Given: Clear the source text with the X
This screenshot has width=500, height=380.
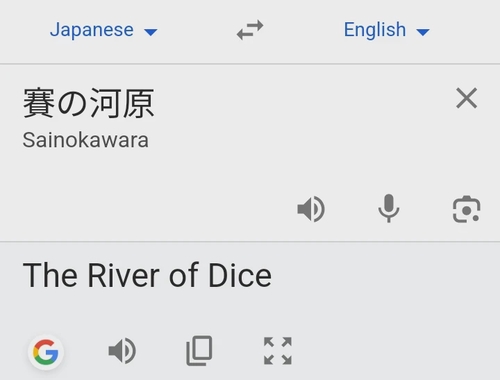Looking at the screenshot, I should click(x=467, y=98).
